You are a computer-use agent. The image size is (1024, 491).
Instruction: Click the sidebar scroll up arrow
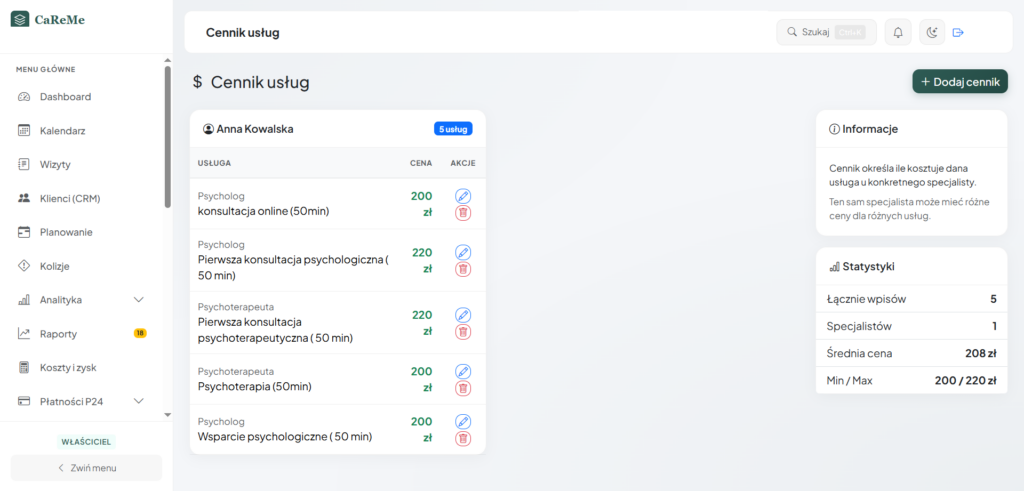click(168, 61)
